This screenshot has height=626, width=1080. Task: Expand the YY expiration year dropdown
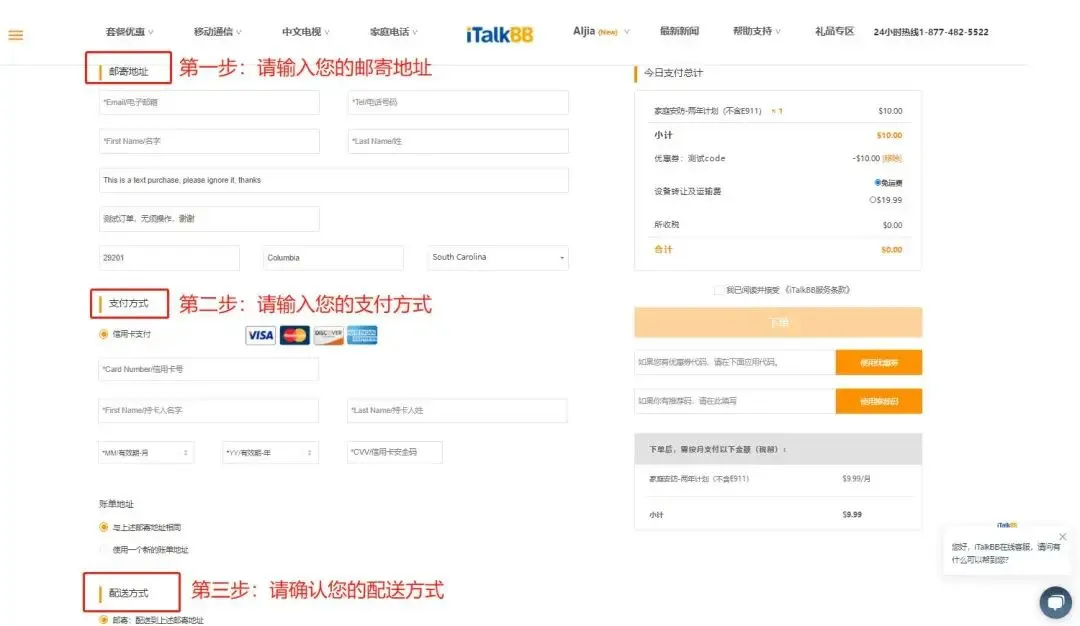(270, 453)
